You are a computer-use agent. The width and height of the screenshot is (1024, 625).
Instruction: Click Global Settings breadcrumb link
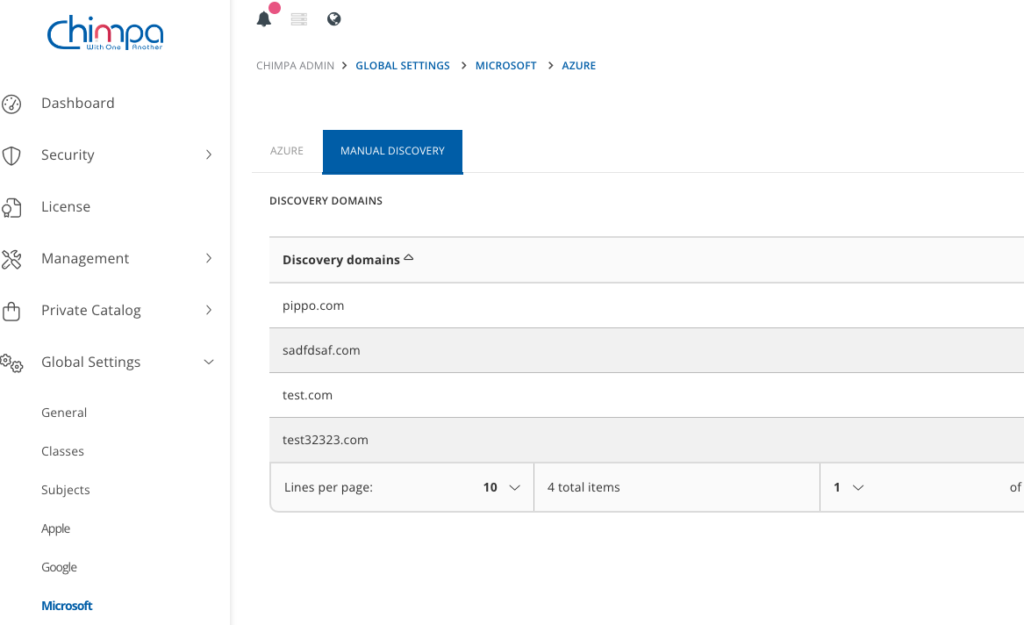tap(402, 65)
